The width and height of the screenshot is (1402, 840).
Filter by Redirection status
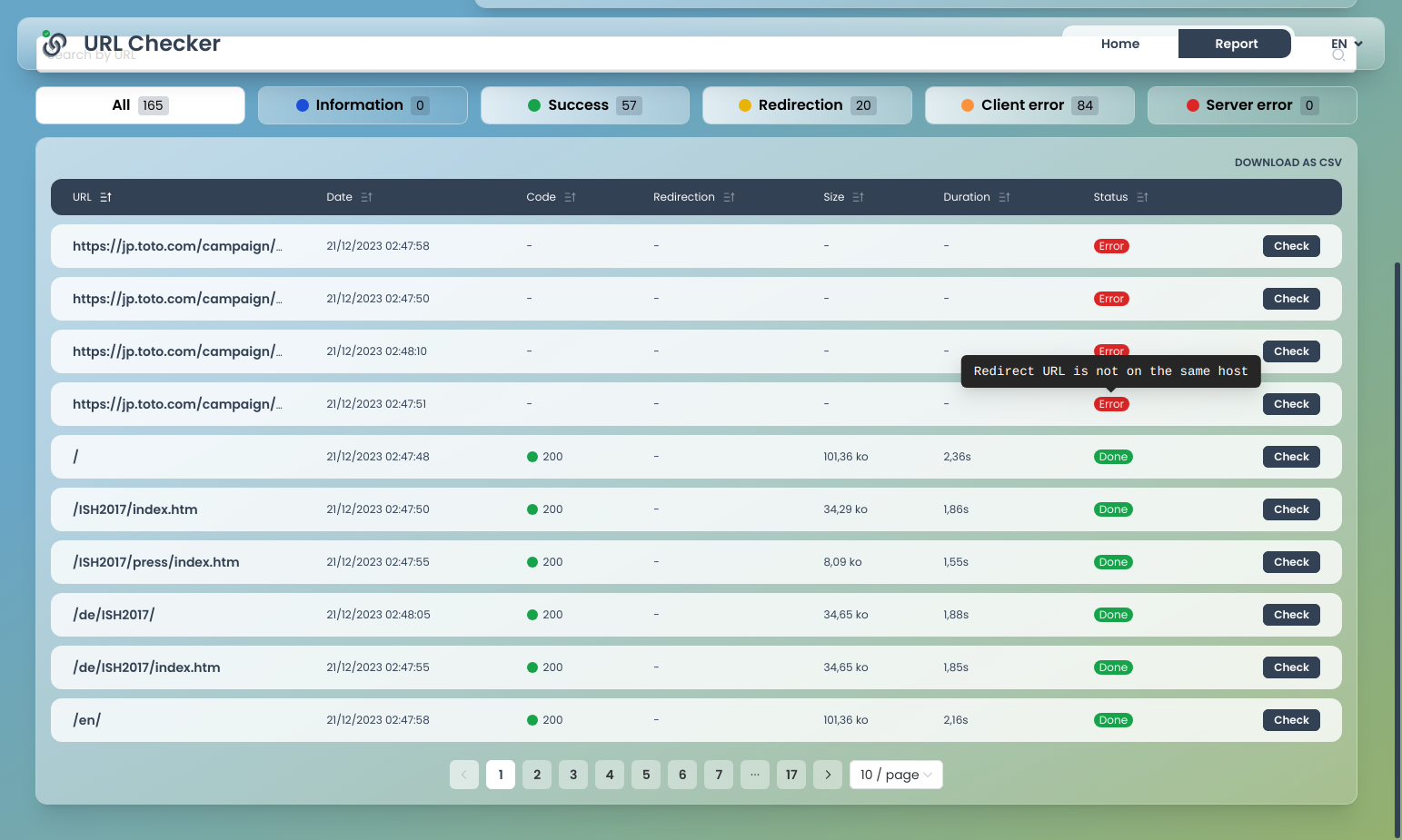807,105
